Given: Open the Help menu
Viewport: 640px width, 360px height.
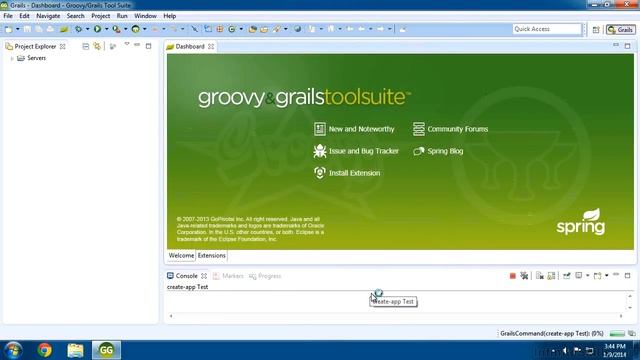Looking at the screenshot, I should coord(169,16).
